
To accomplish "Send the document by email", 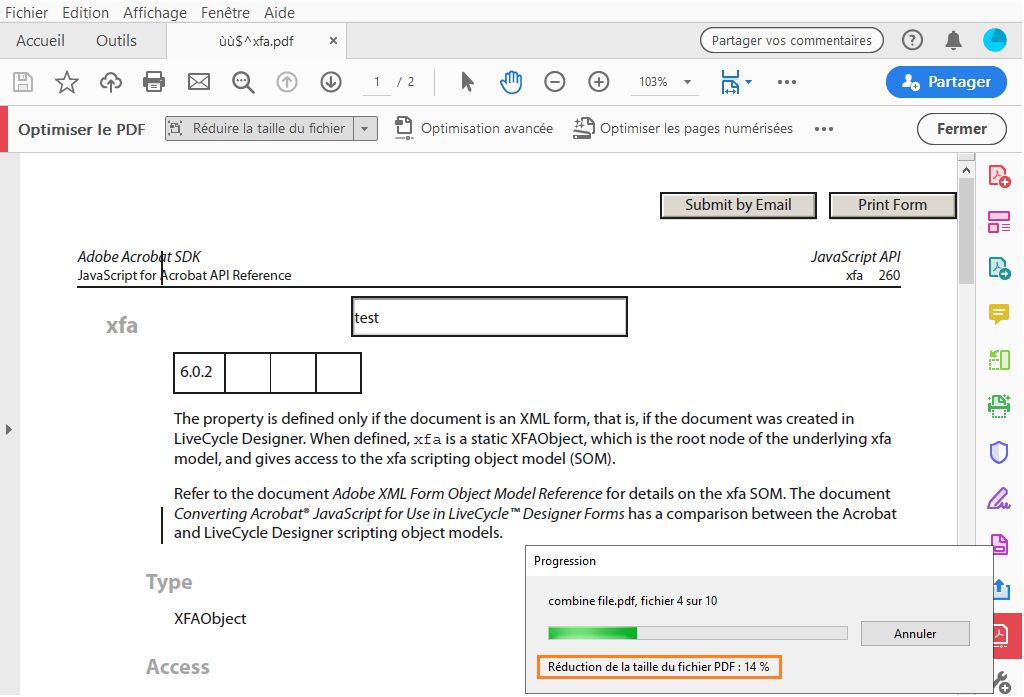I will pos(198,82).
